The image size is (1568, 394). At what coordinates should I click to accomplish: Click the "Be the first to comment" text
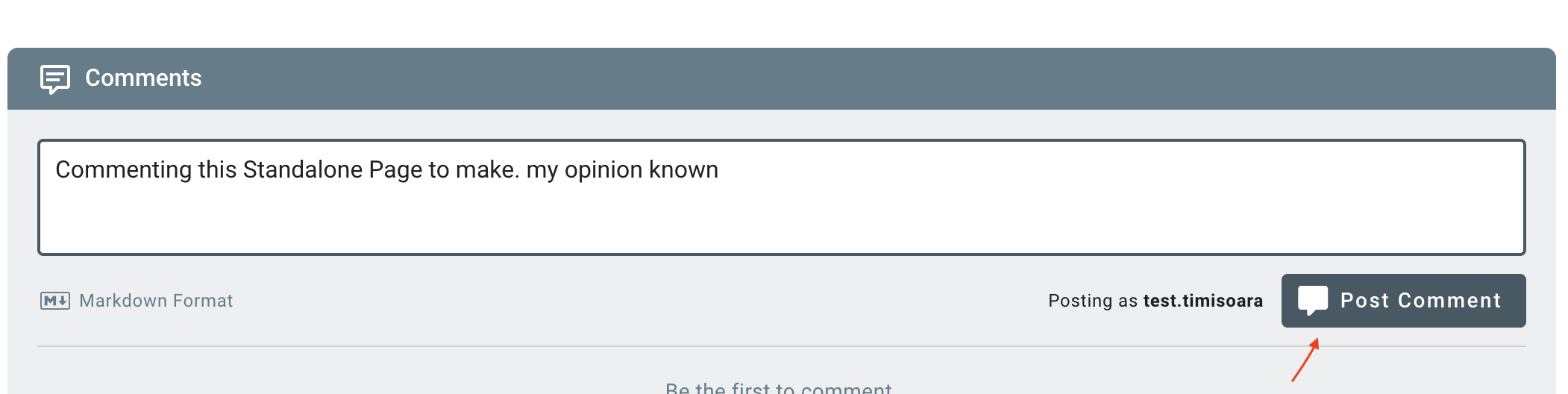coord(778,388)
